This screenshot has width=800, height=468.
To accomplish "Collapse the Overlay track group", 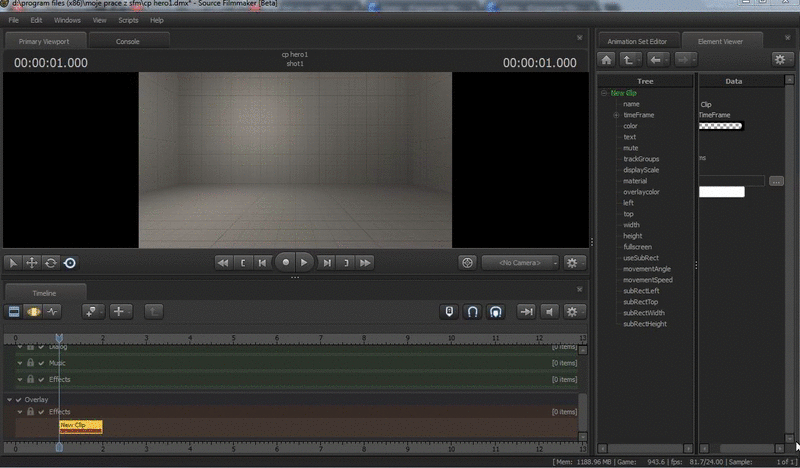I will [x=8, y=400].
